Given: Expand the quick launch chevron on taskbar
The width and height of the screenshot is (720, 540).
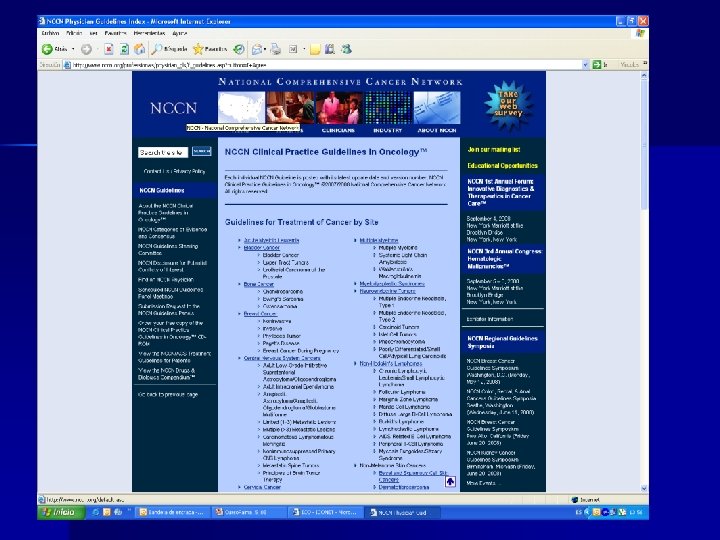Looking at the screenshot, I should [129, 509].
